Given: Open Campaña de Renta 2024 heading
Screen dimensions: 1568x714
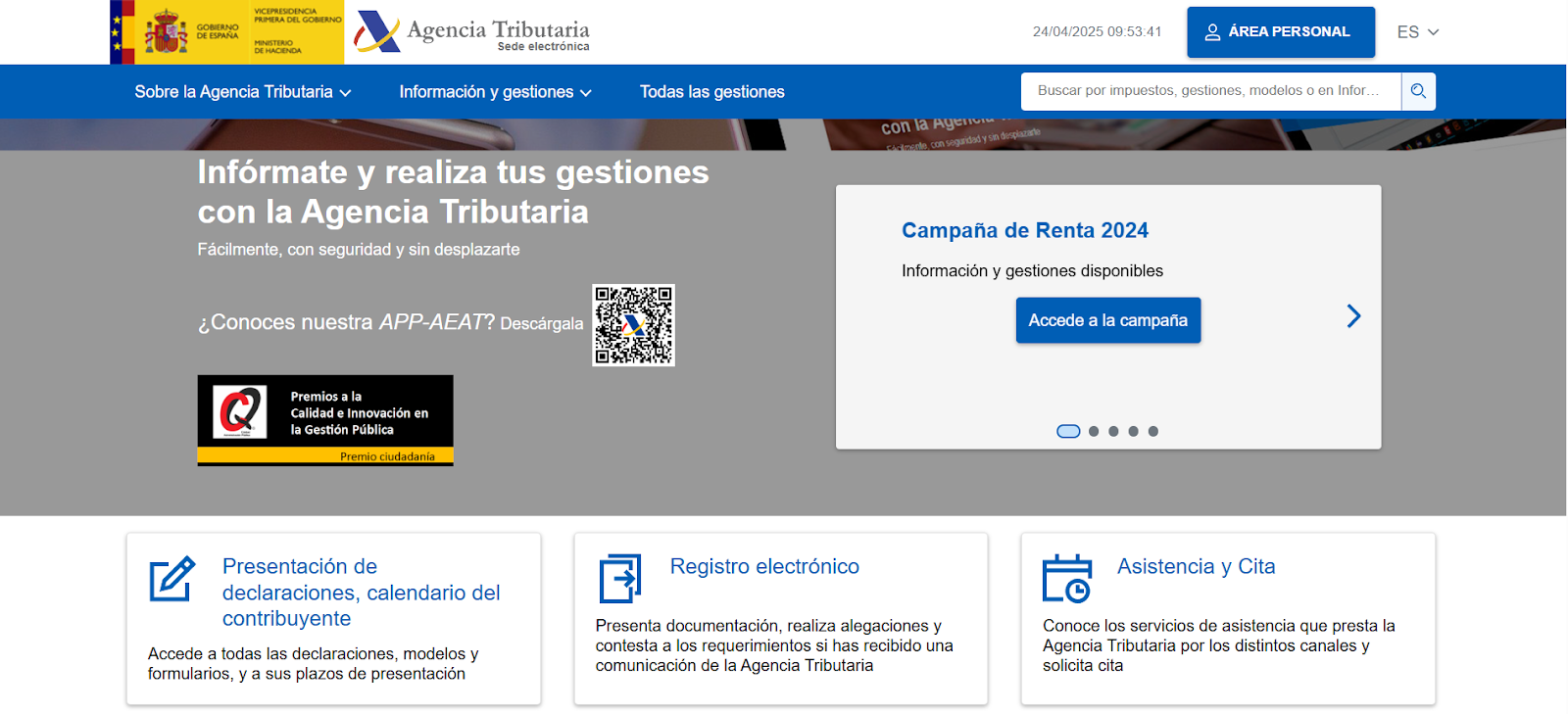Looking at the screenshot, I should pos(1025,230).
